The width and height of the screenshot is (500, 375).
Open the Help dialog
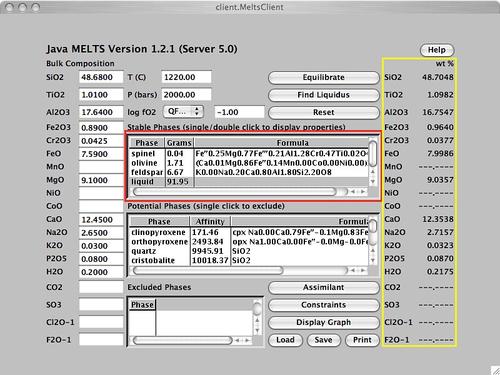click(437, 50)
